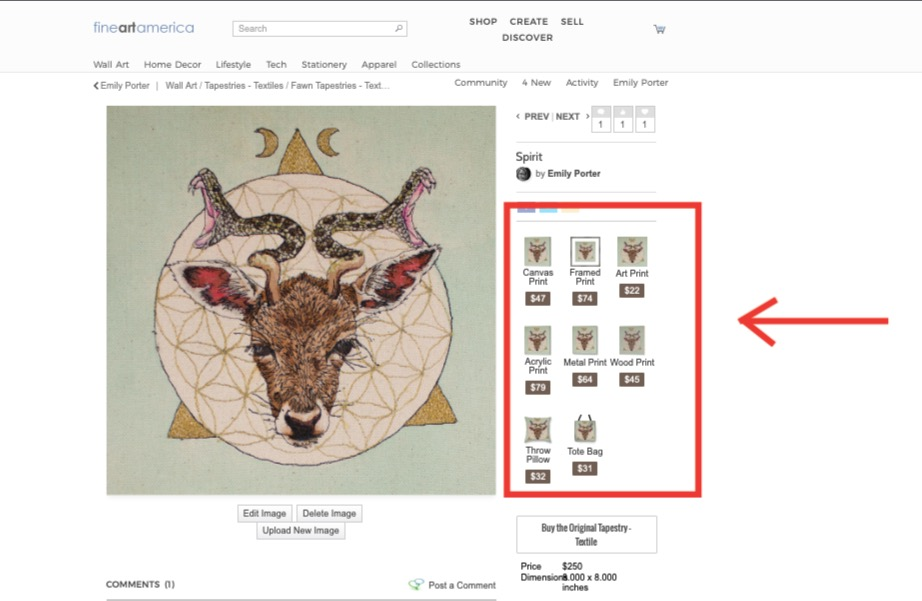Open the SHOP menu
Screen dimensions: 922x601
pos(483,22)
